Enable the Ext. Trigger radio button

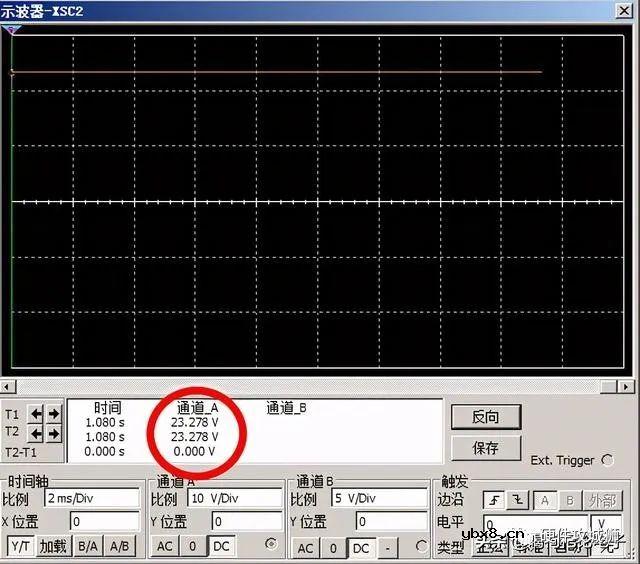click(606, 460)
